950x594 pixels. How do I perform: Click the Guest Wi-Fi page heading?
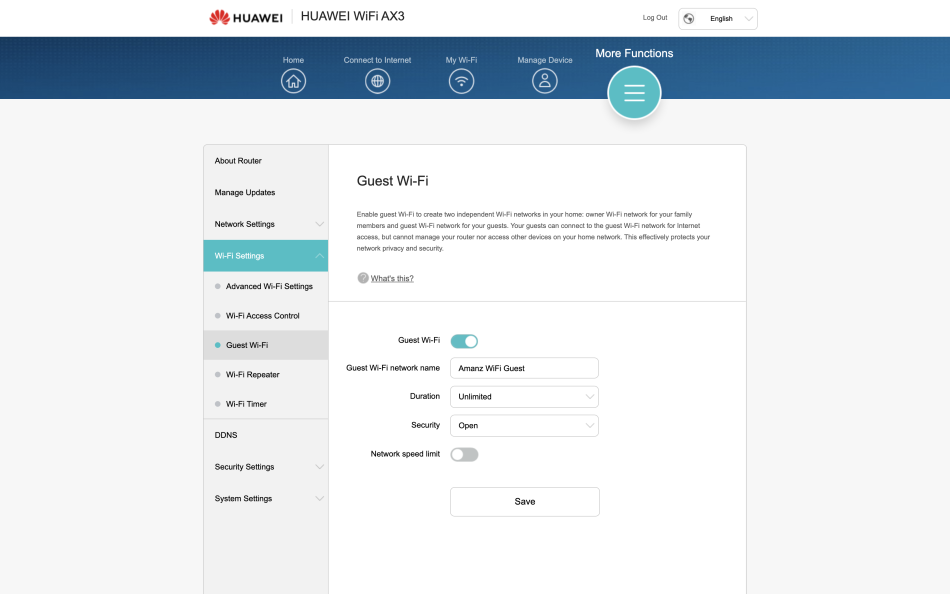[393, 181]
